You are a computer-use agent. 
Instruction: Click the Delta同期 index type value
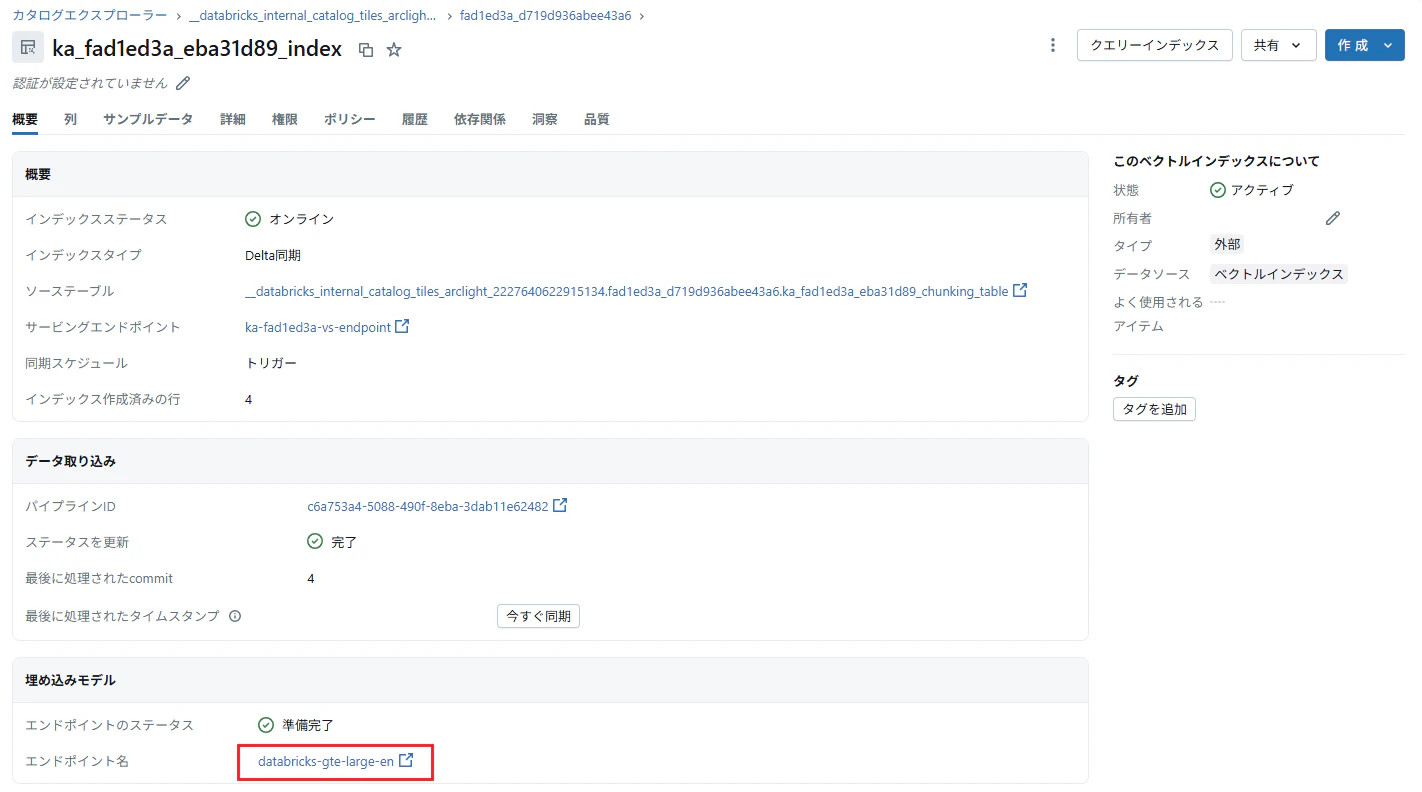coord(273,255)
